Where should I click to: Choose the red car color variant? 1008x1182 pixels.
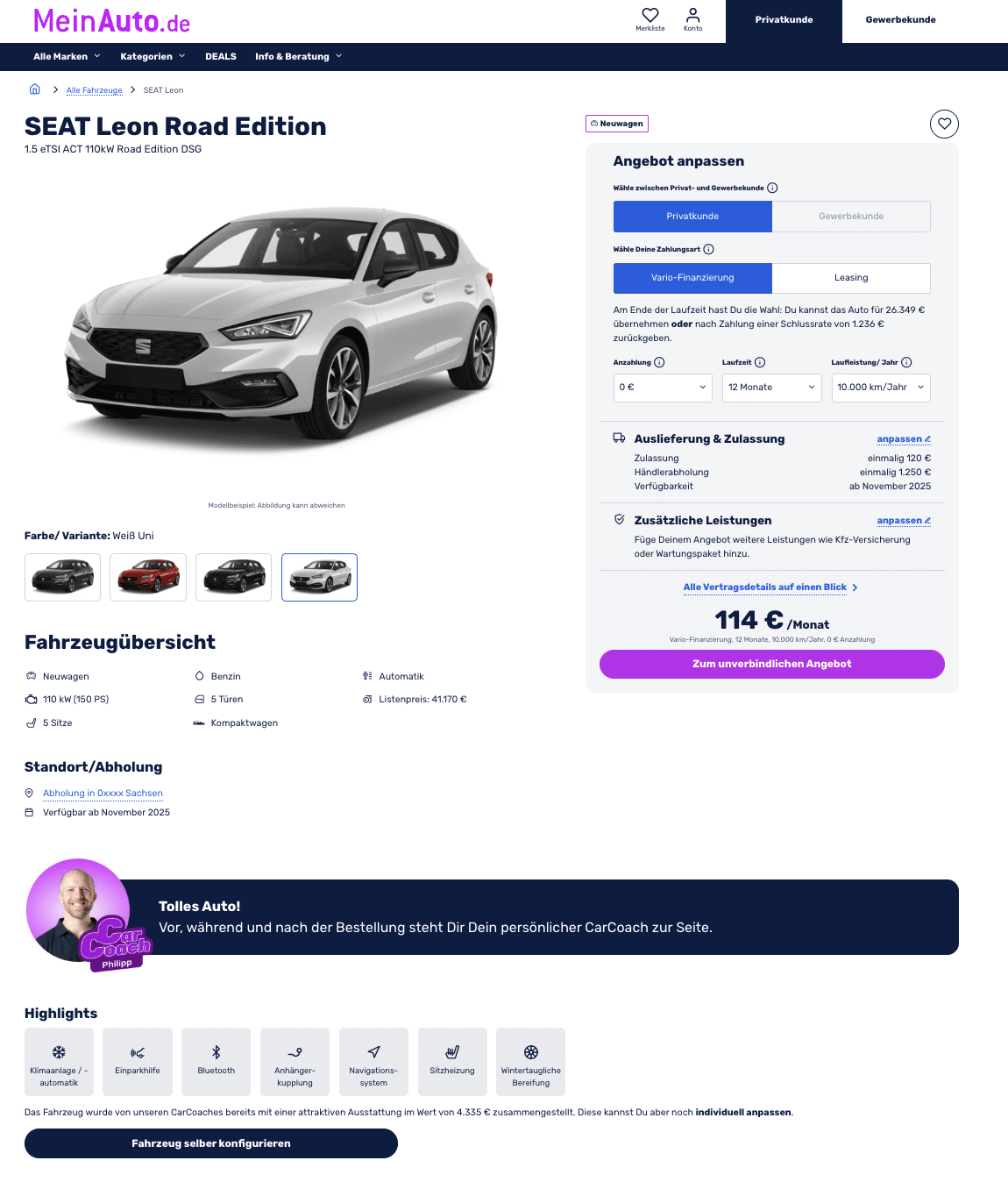tap(148, 577)
